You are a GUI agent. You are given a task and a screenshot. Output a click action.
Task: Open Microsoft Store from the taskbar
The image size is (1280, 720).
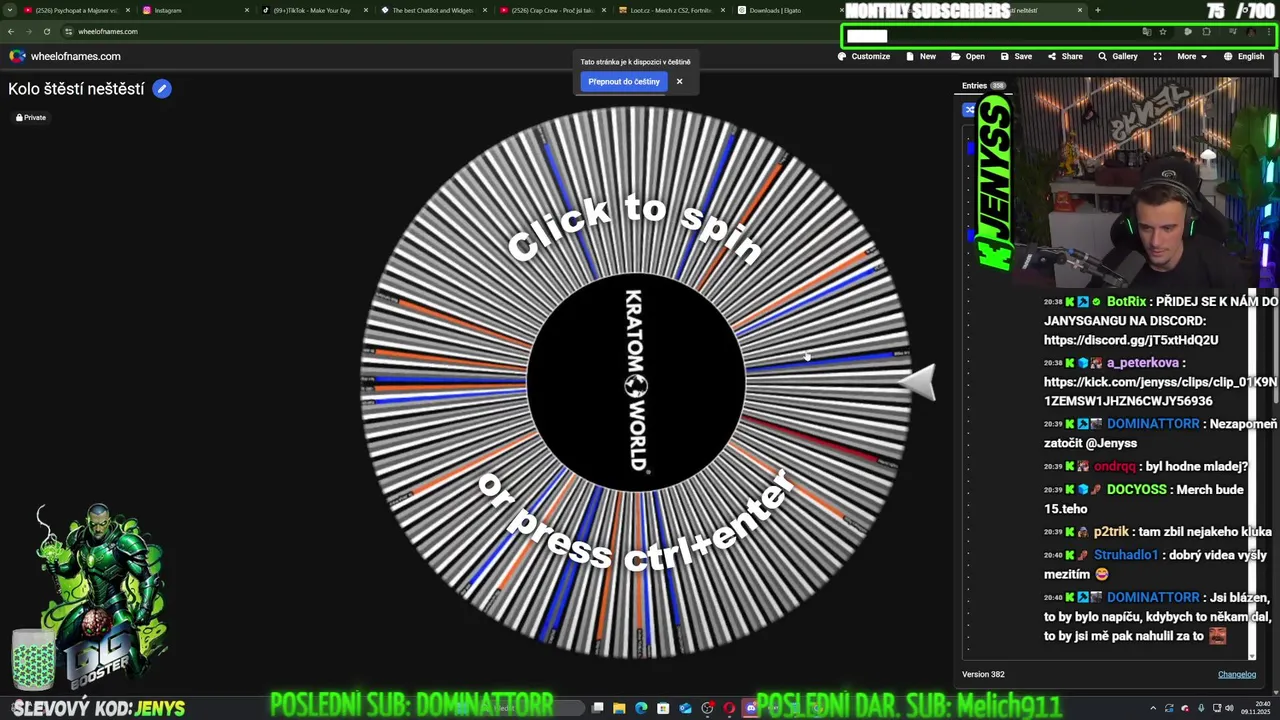(663, 708)
